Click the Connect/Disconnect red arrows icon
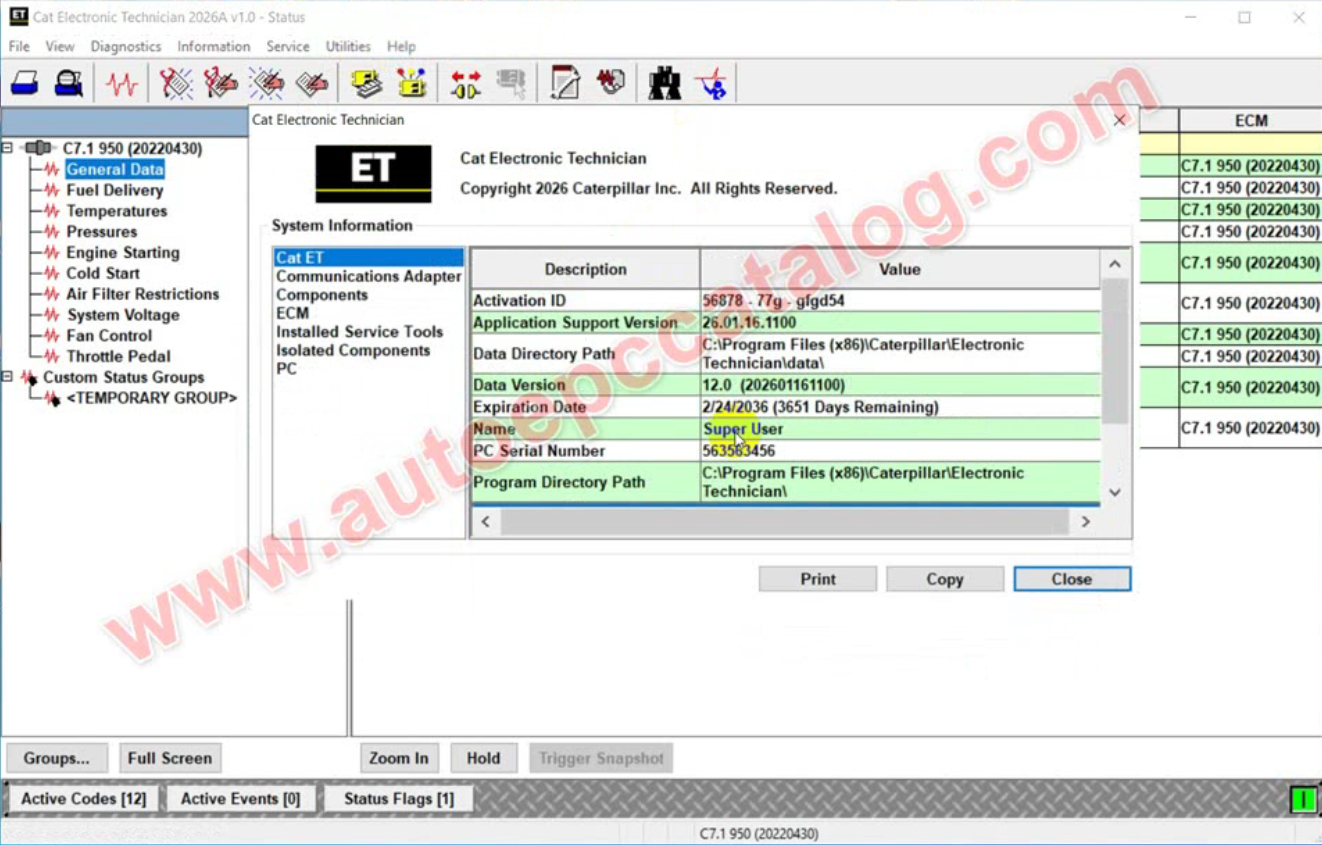This screenshot has width=1322, height=845. pos(465,84)
